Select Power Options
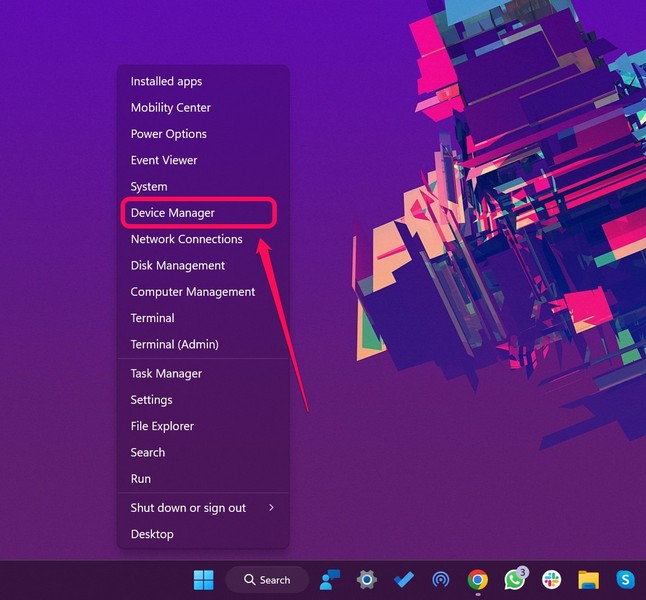The width and height of the screenshot is (646, 600). click(x=168, y=134)
